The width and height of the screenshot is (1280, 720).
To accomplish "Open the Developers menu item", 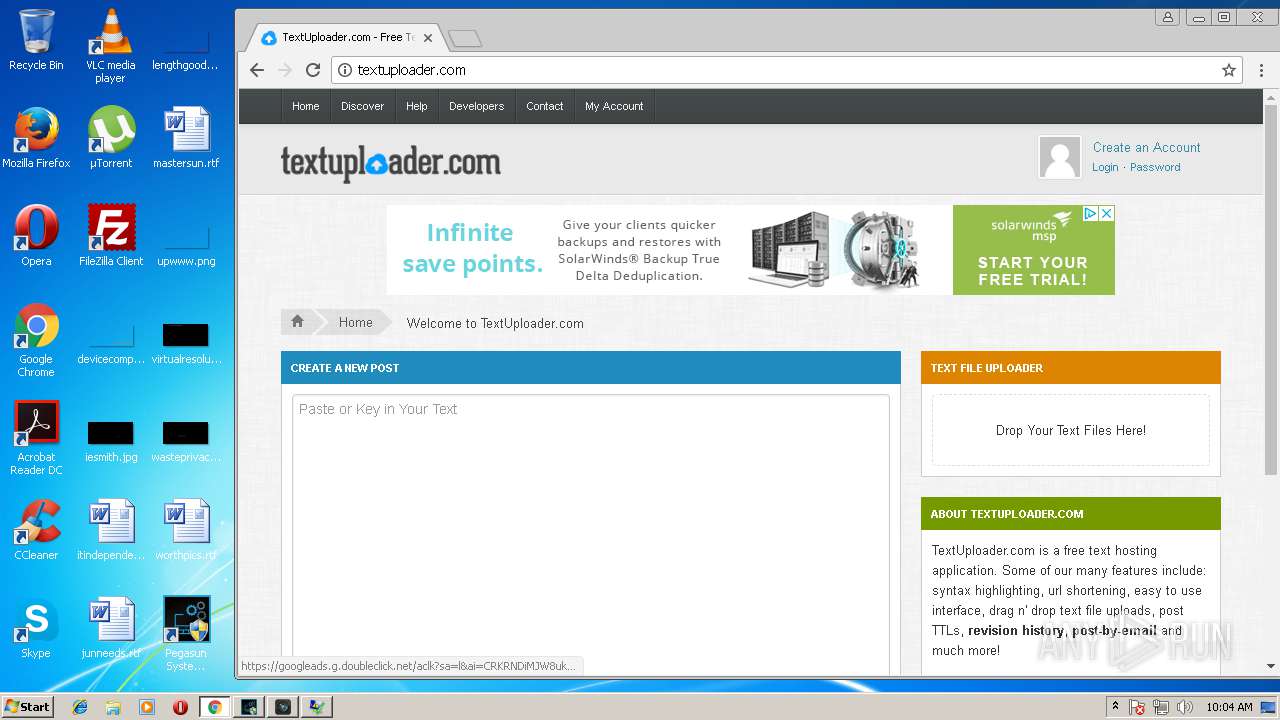I will click(476, 106).
